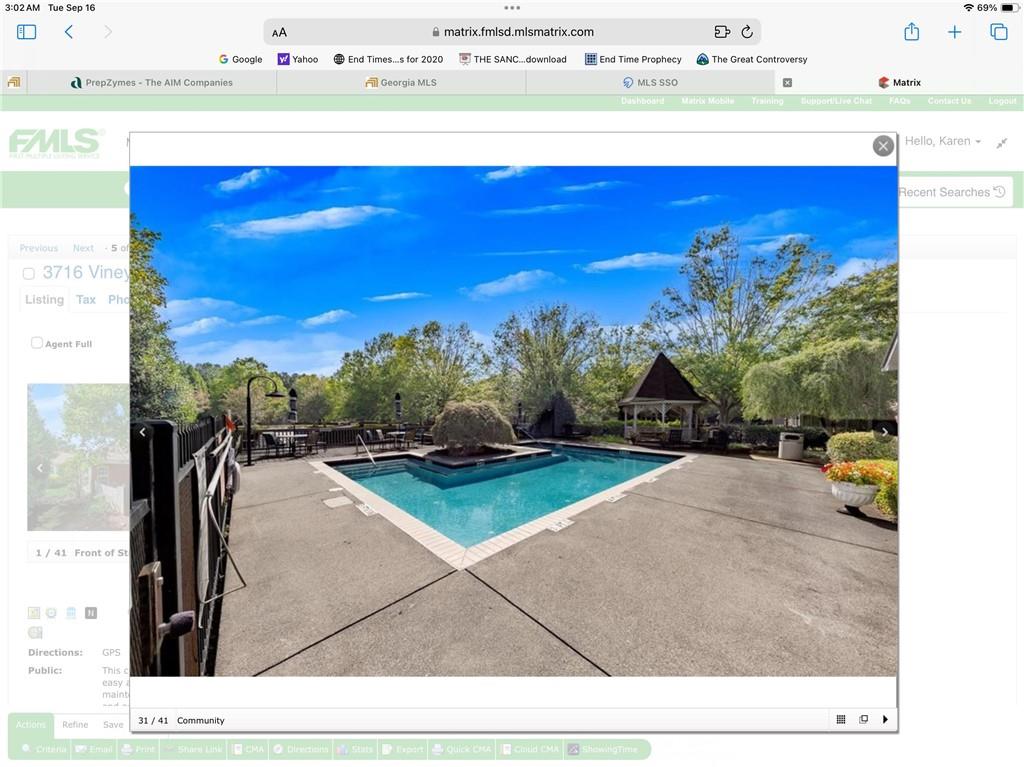Toggle the Agent Full checkbox
This screenshot has width=1024, height=767.
point(37,343)
